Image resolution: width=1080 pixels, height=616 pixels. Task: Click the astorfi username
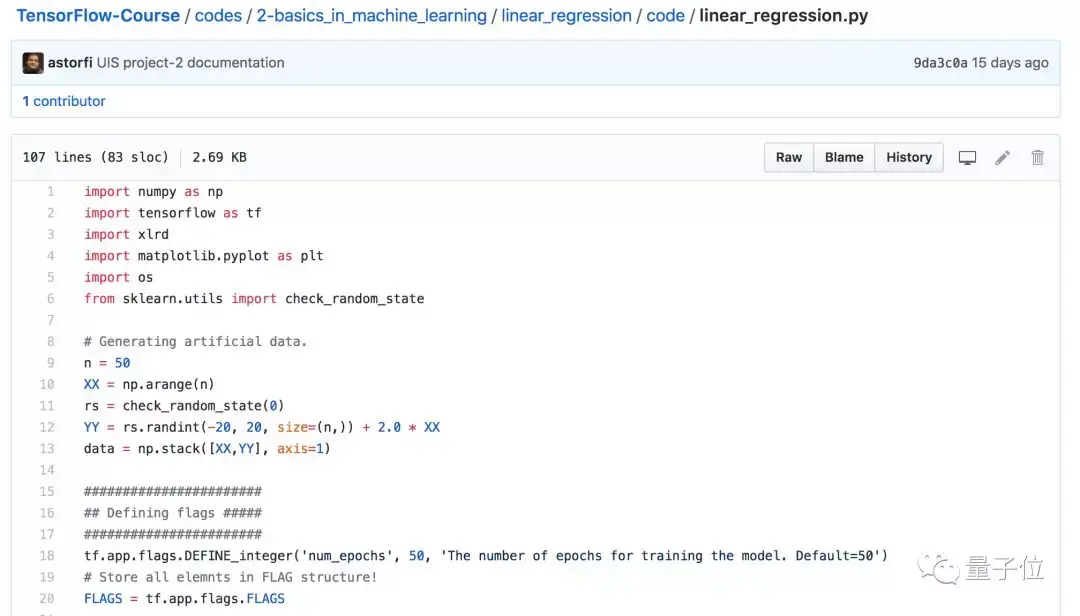pos(75,62)
